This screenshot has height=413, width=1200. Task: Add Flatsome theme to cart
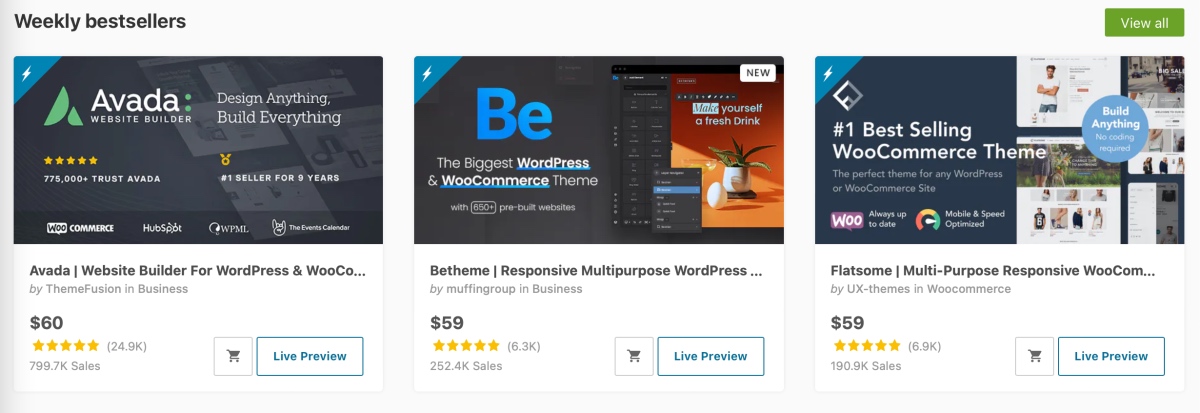click(1035, 356)
